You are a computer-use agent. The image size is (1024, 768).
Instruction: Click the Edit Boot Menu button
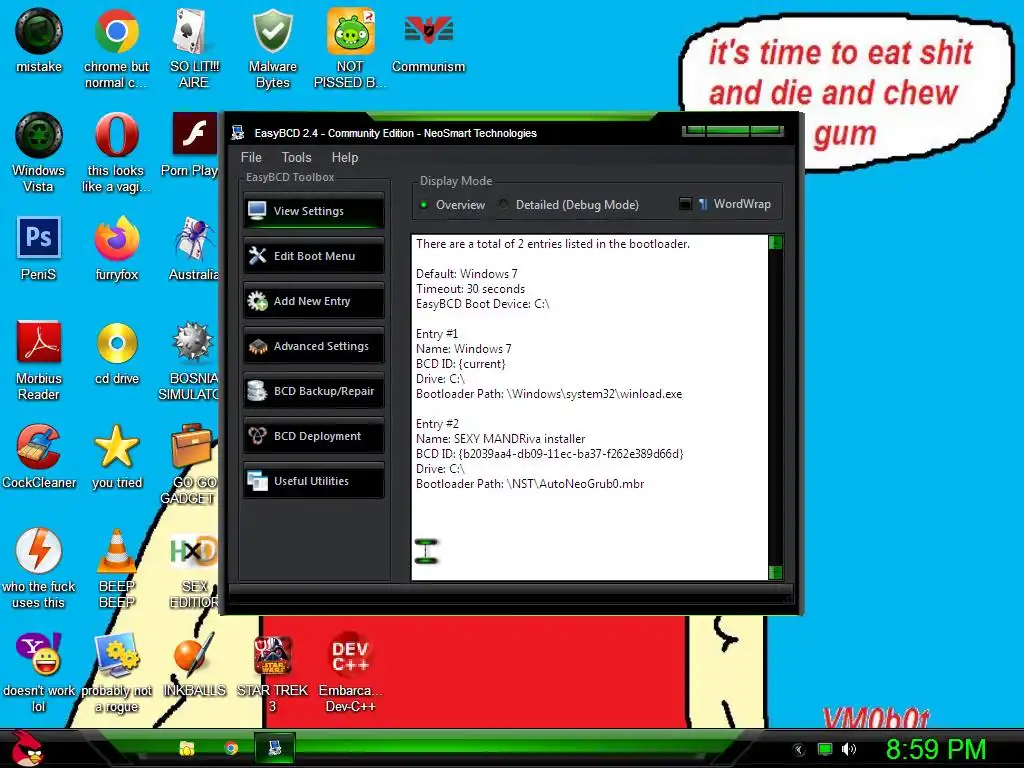pos(313,256)
